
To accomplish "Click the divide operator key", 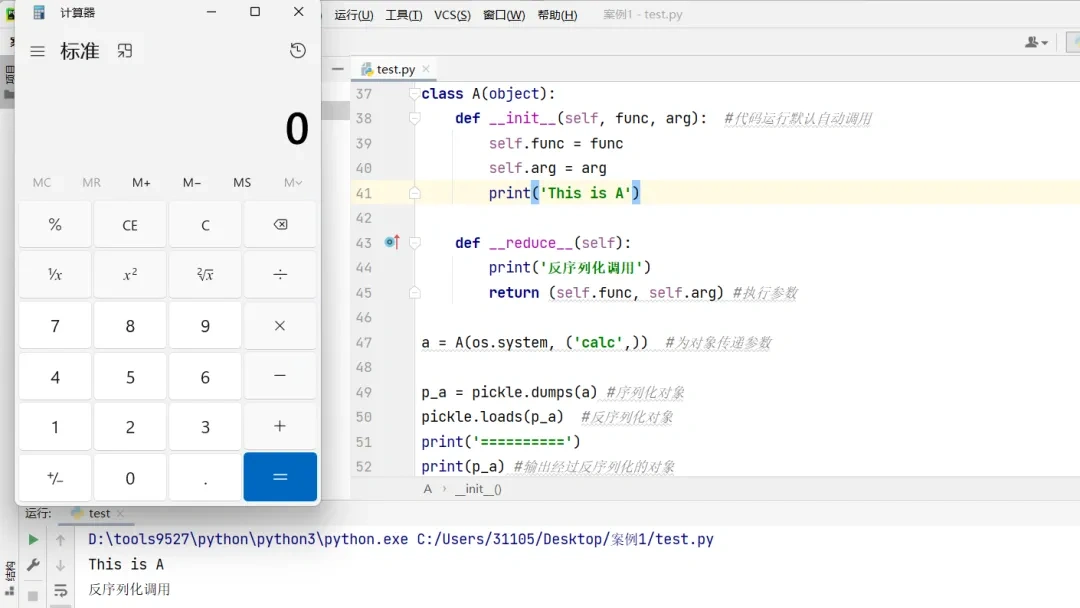I will coord(280,274).
